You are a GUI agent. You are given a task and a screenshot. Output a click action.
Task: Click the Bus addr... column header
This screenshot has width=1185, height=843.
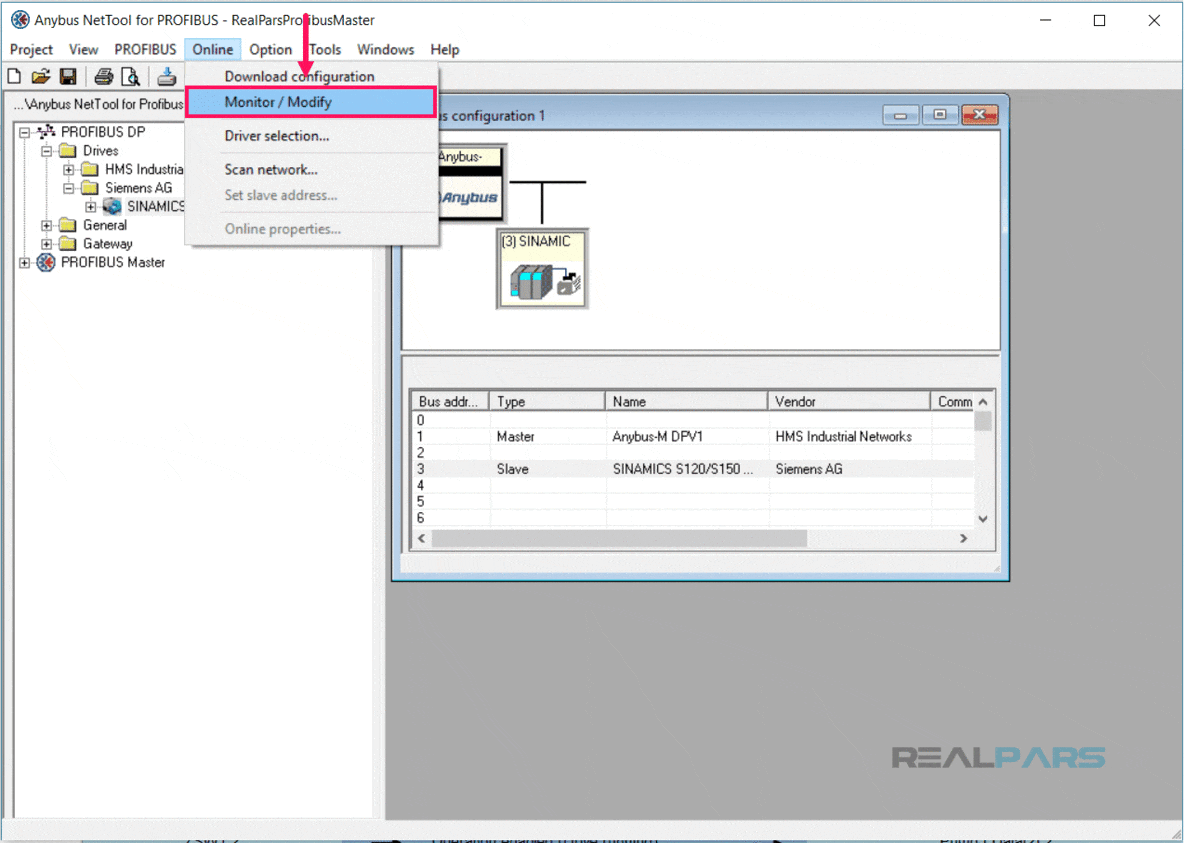(450, 401)
